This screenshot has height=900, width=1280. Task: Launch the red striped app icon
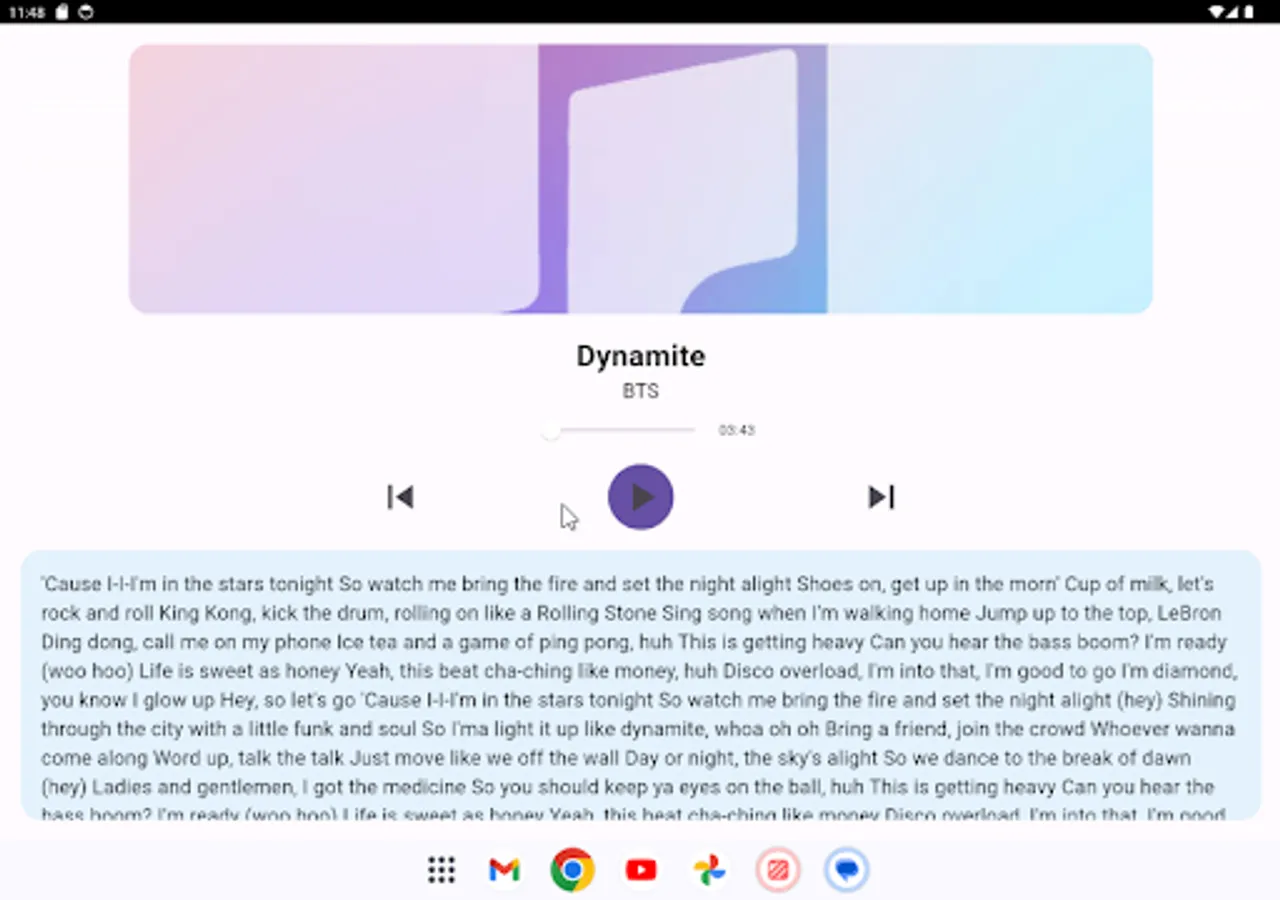coord(777,869)
